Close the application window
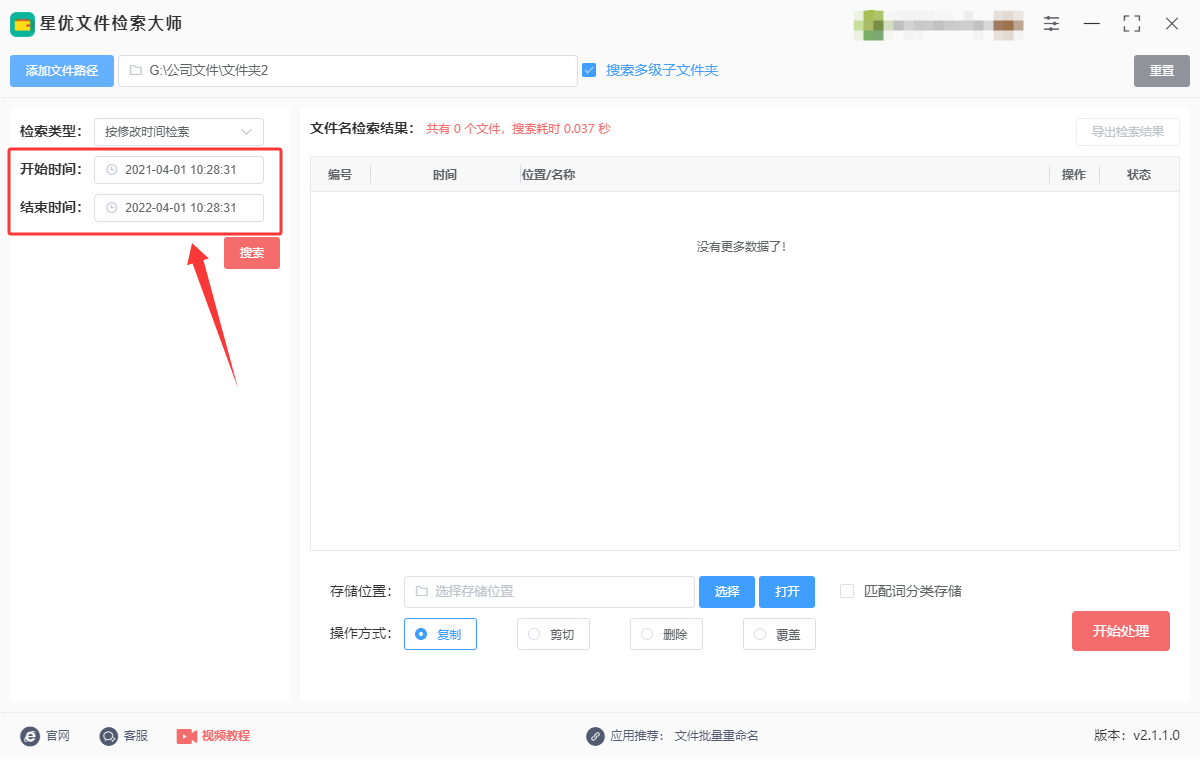Screen dimensions: 1200x760 (1172, 23)
